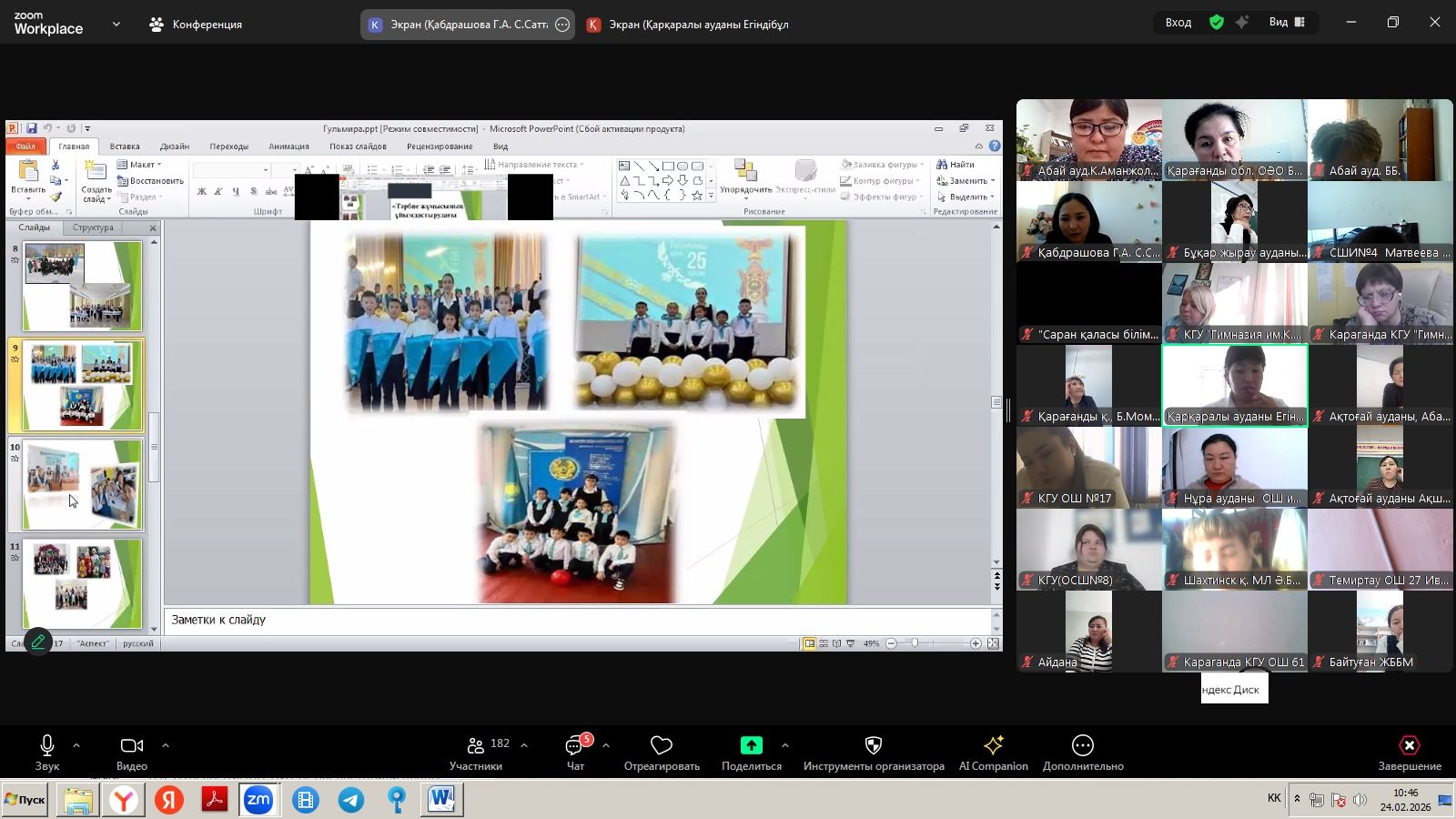Viewport: 1456px width, 819px height.
Task: Click the Sign in button
Action: [1178, 23]
